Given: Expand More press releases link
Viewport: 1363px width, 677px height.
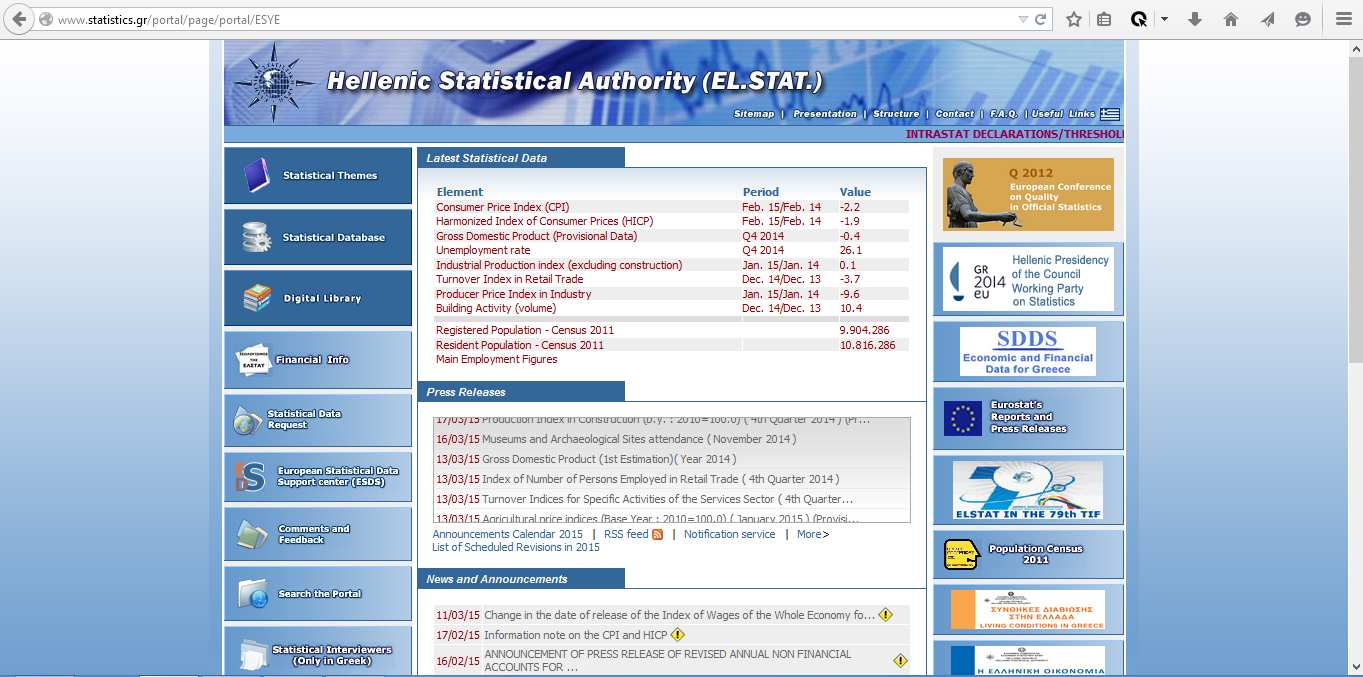Looking at the screenshot, I should (x=812, y=534).
